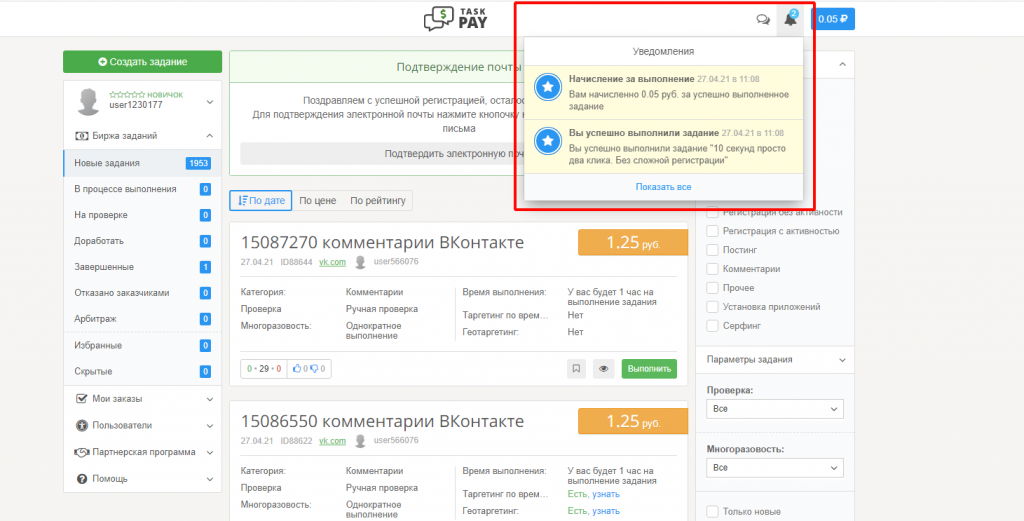Screen dimensions: 1024x521
Task: Open В процессе выполнения tasks
Action: (142, 189)
